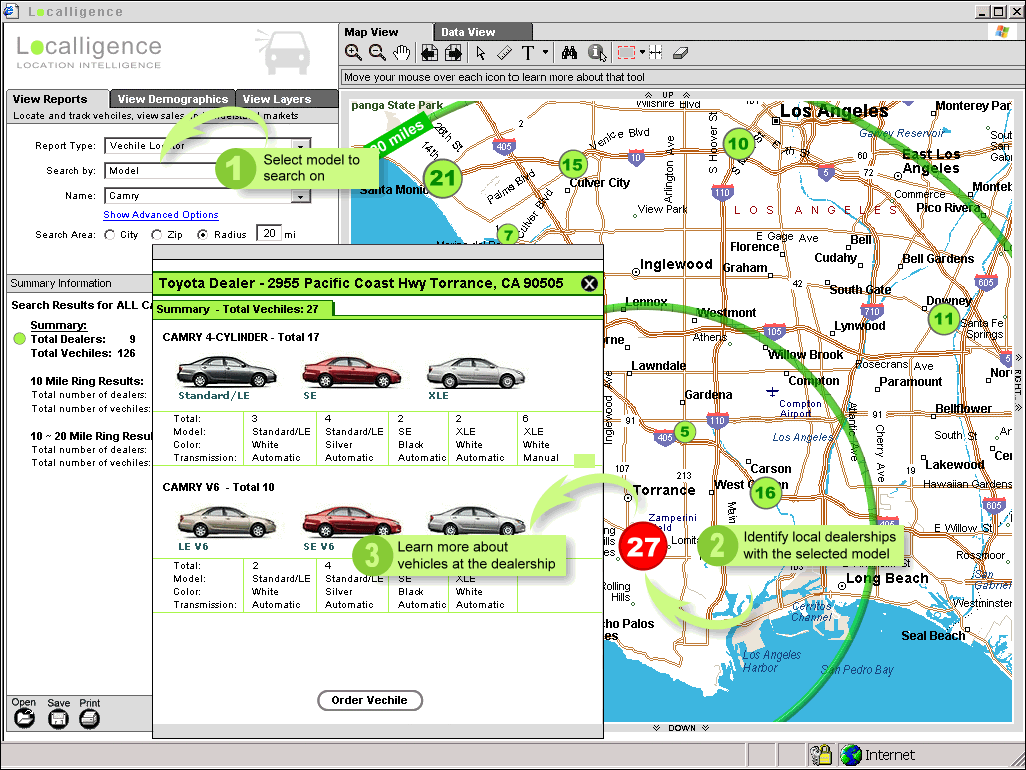Switch to the Map View tab
The image size is (1026, 770).
385,32
